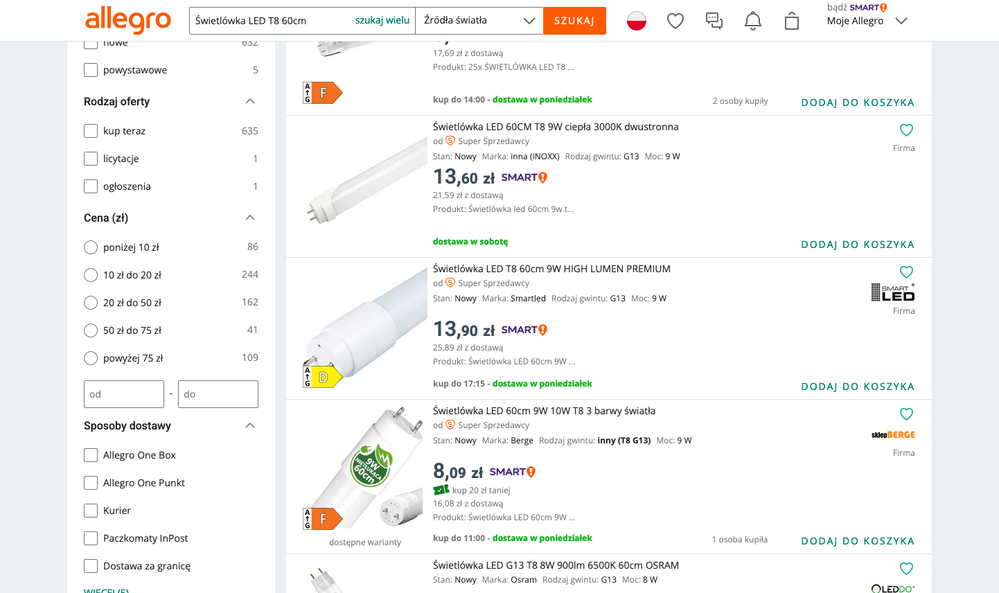
Task: Open the 'Źródła światła' category dropdown
Action: [479, 21]
